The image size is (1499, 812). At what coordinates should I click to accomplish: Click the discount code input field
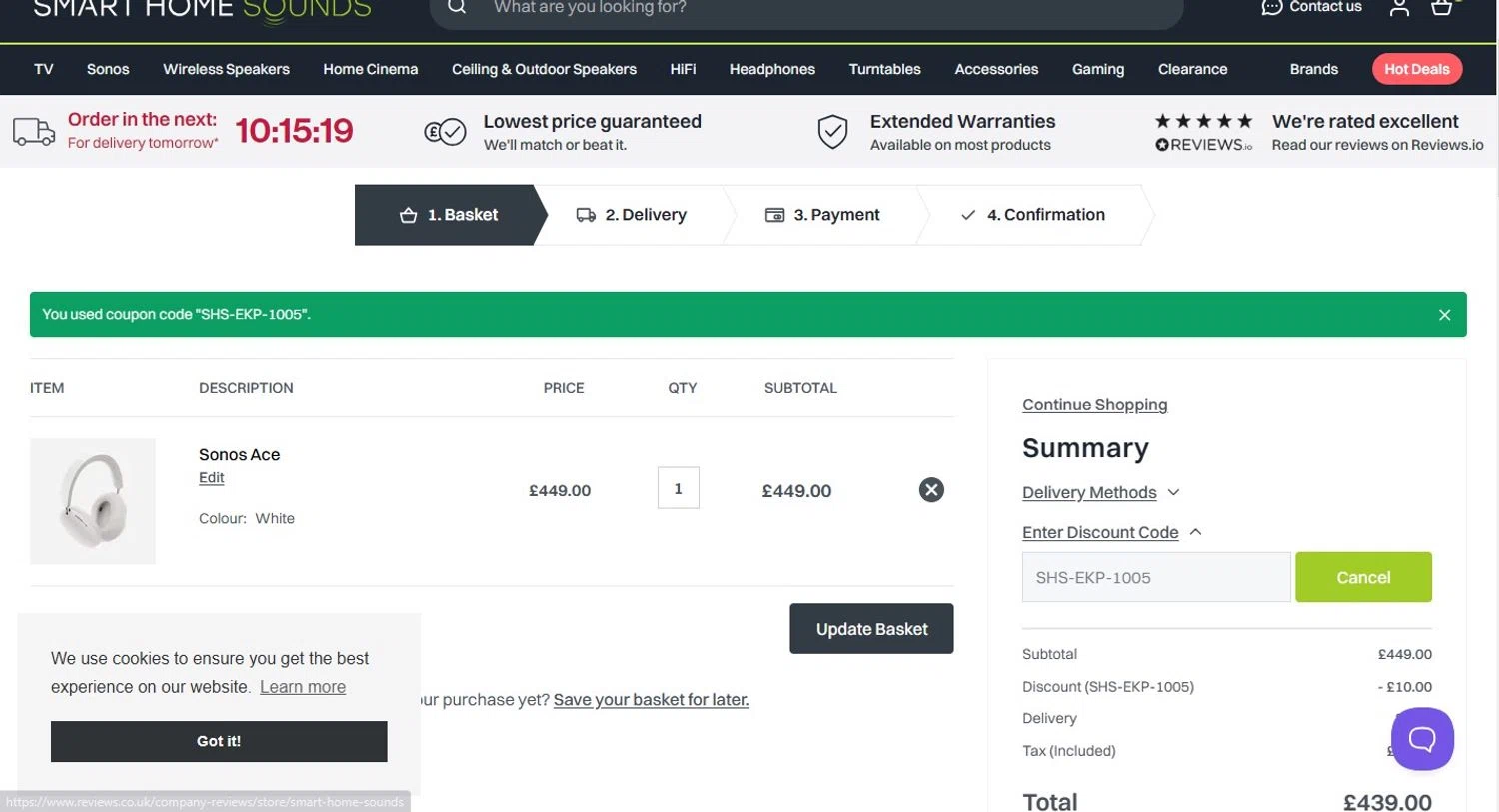pyautogui.click(x=1156, y=577)
